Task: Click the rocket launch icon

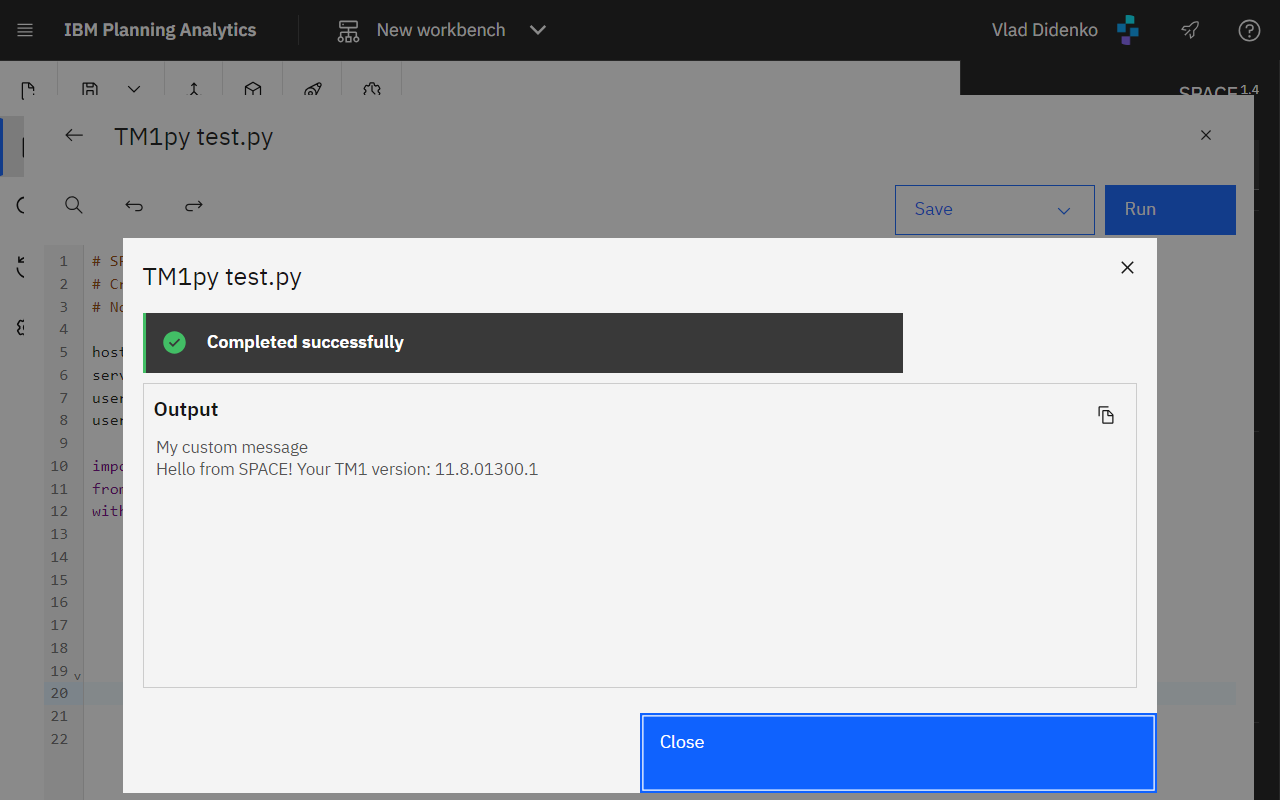Action: pyautogui.click(x=1190, y=30)
